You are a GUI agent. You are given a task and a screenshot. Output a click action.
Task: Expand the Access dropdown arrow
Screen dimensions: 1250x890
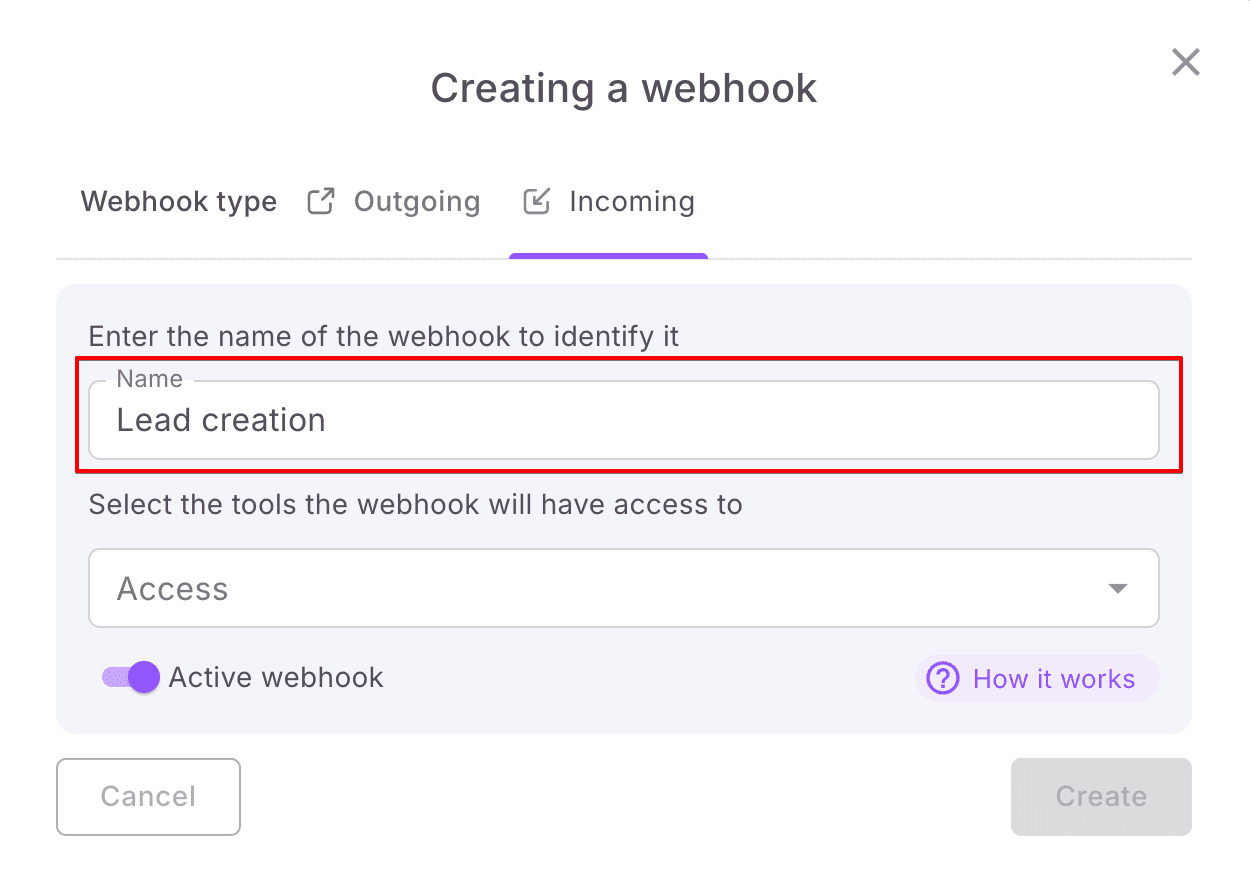[x=1118, y=588]
